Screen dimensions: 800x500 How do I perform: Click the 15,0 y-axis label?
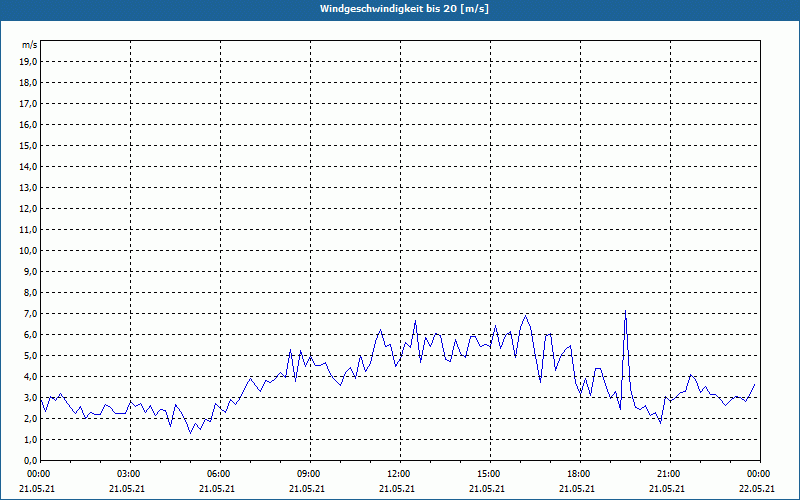pos(27,145)
